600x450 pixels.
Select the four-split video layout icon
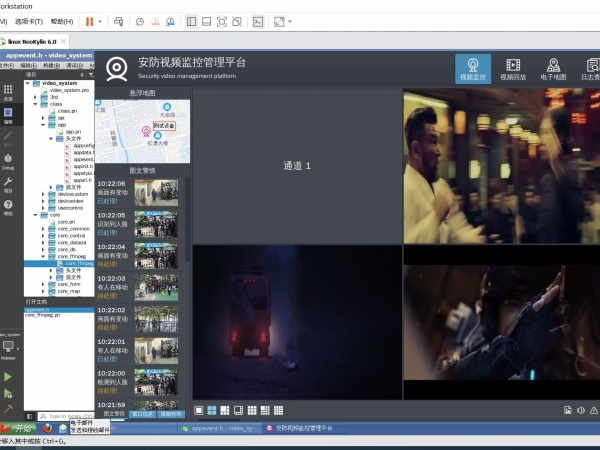coord(212,410)
